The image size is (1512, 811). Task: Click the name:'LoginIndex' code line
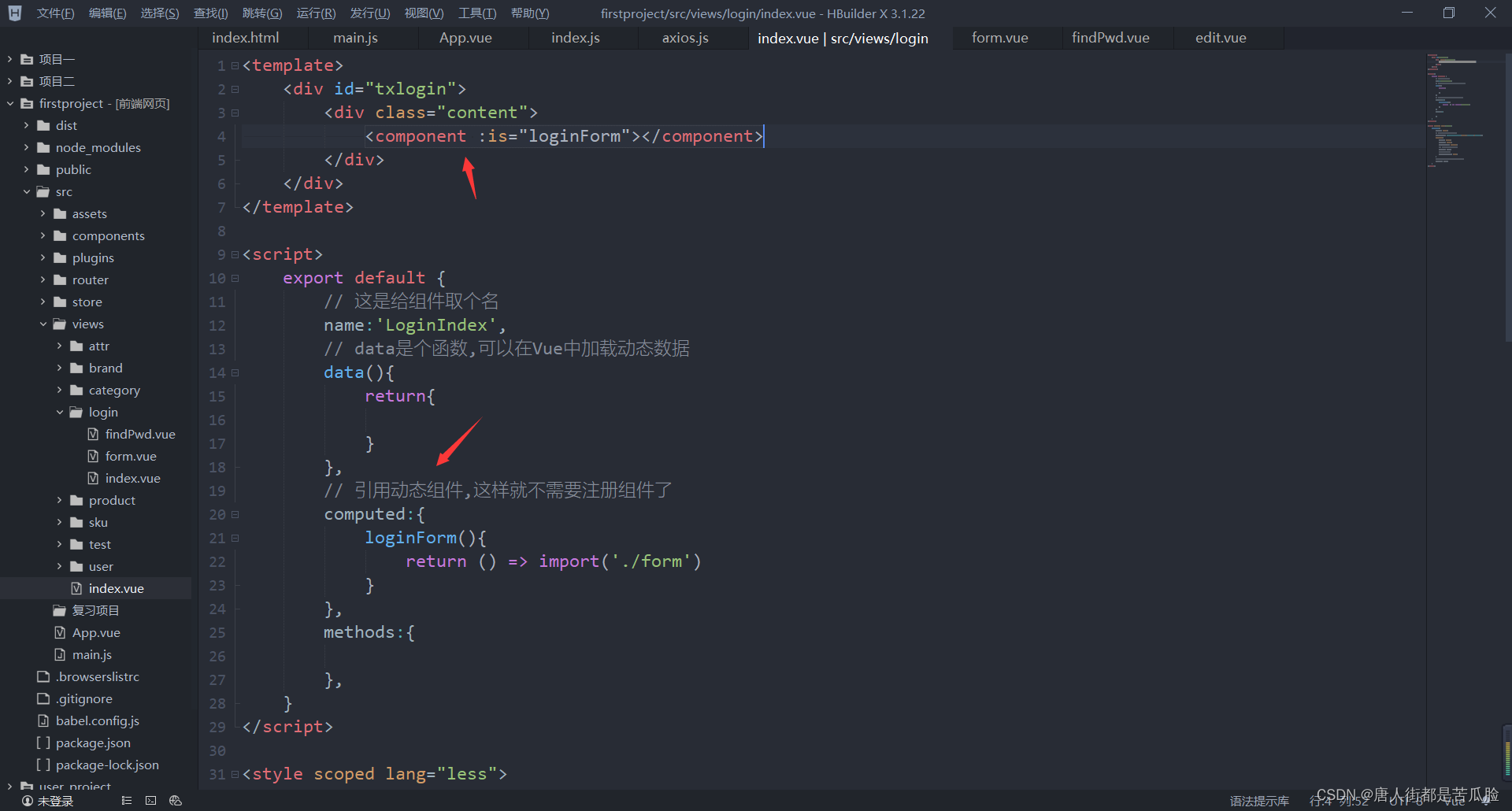click(415, 325)
